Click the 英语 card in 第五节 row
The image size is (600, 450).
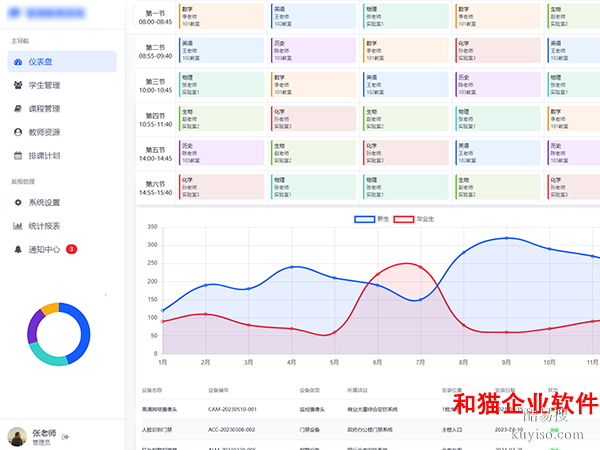[498, 153]
